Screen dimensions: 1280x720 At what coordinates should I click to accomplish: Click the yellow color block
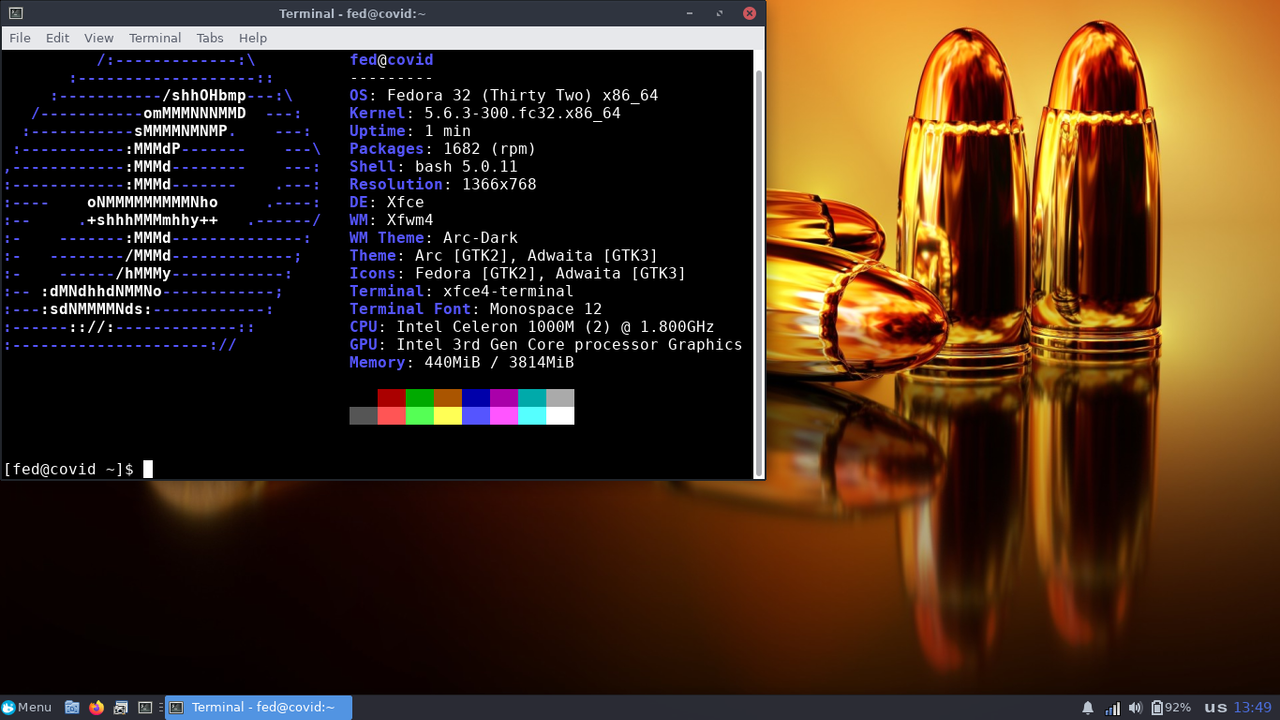tap(448, 416)
